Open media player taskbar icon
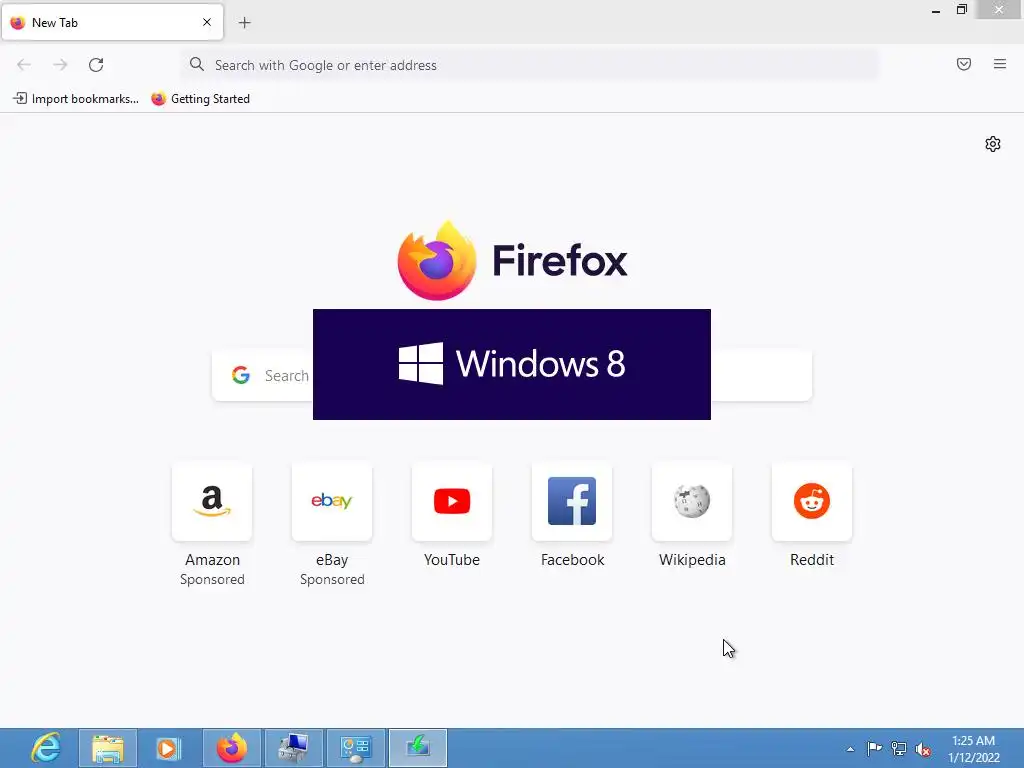The image size is (1024, 768). [x=167, y=748]
